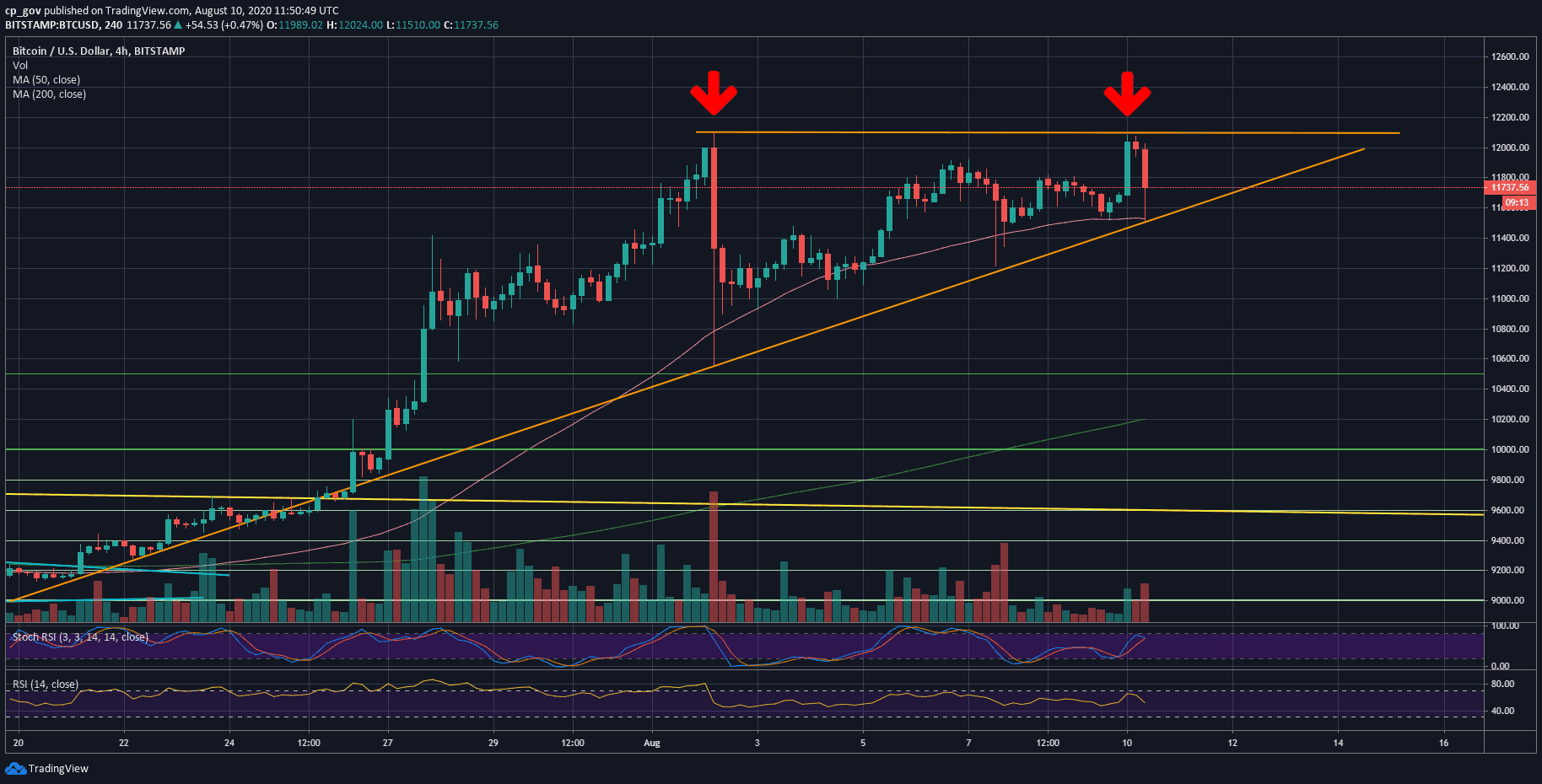The width and height of the screenshot is (1542, 784).
Task: Click the 9000.00 price axis label
Action: (x=1507, y=600)
